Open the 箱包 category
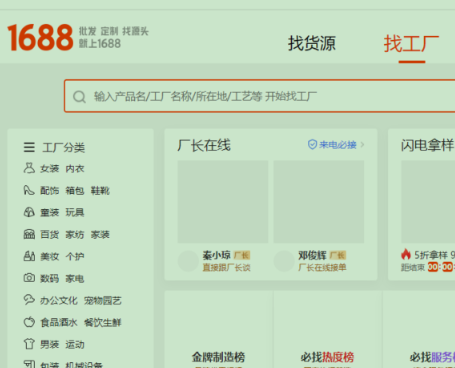 [75, 191]
